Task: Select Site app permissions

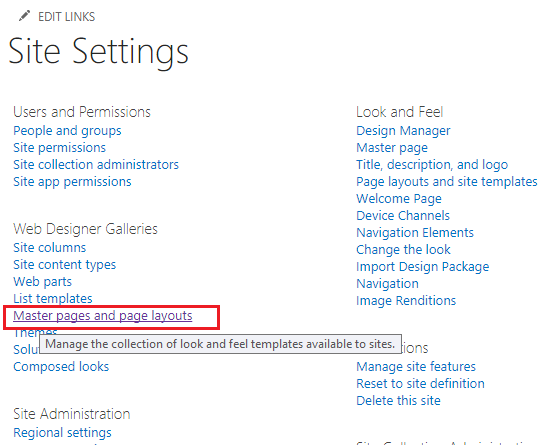Action: click(72, 182)
